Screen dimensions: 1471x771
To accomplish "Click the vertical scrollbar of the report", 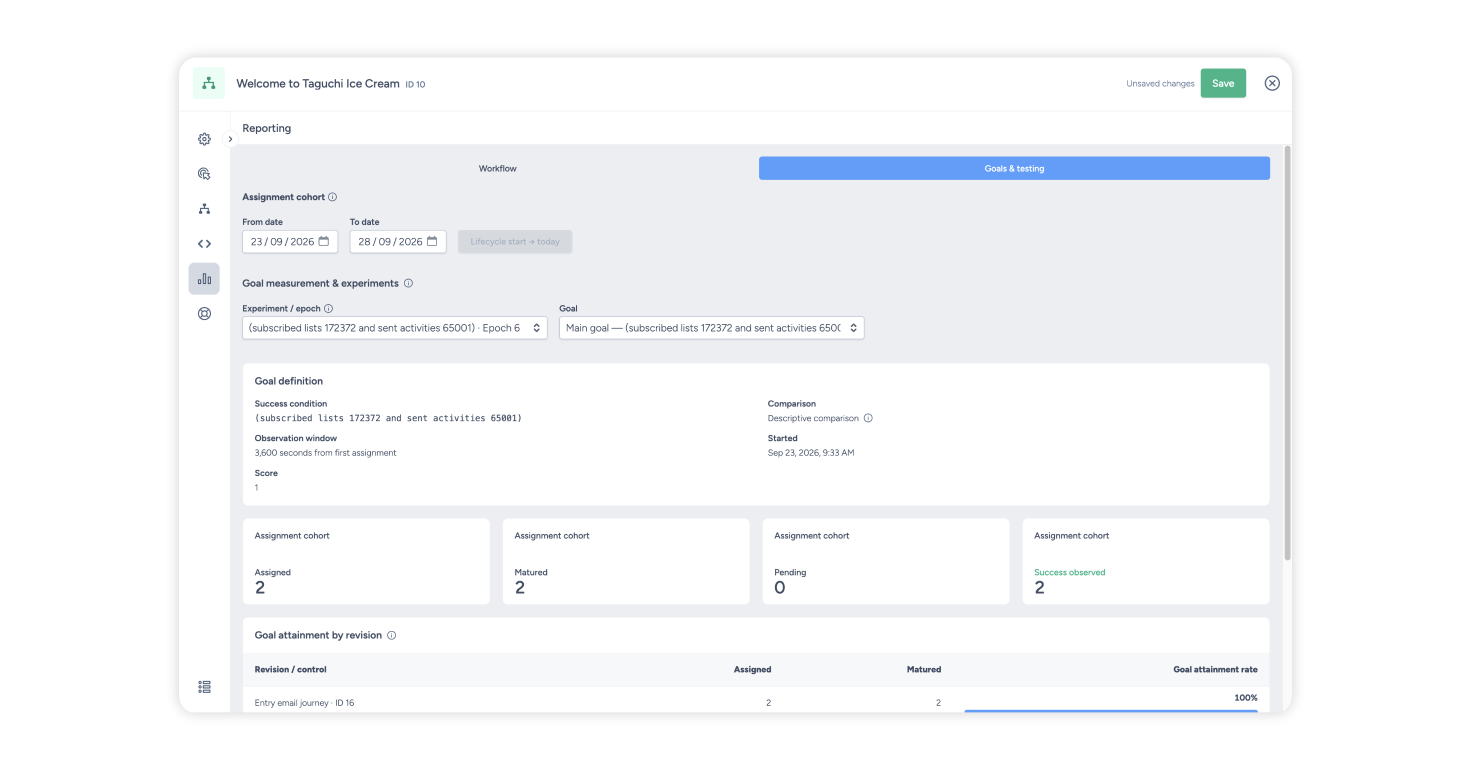I will click(1287, 355).
